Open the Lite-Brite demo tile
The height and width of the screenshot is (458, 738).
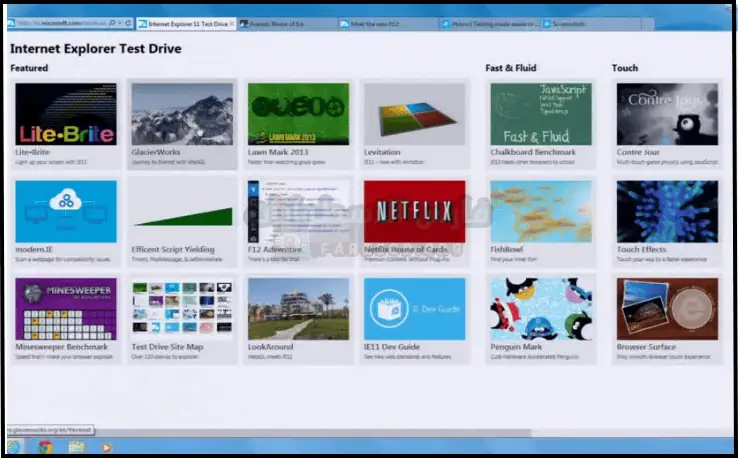(66, 114)
